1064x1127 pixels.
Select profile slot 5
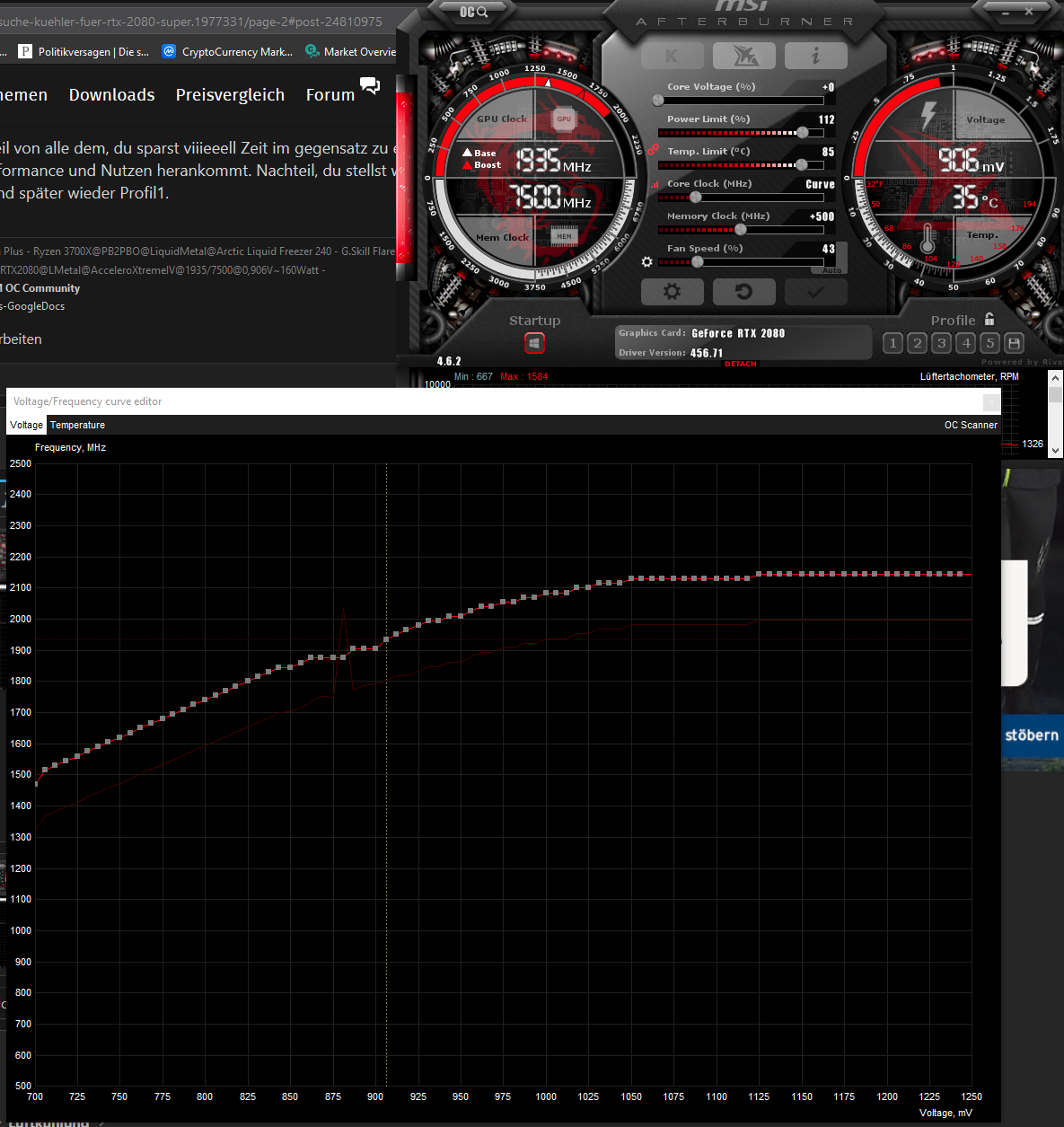pos(990,343)
